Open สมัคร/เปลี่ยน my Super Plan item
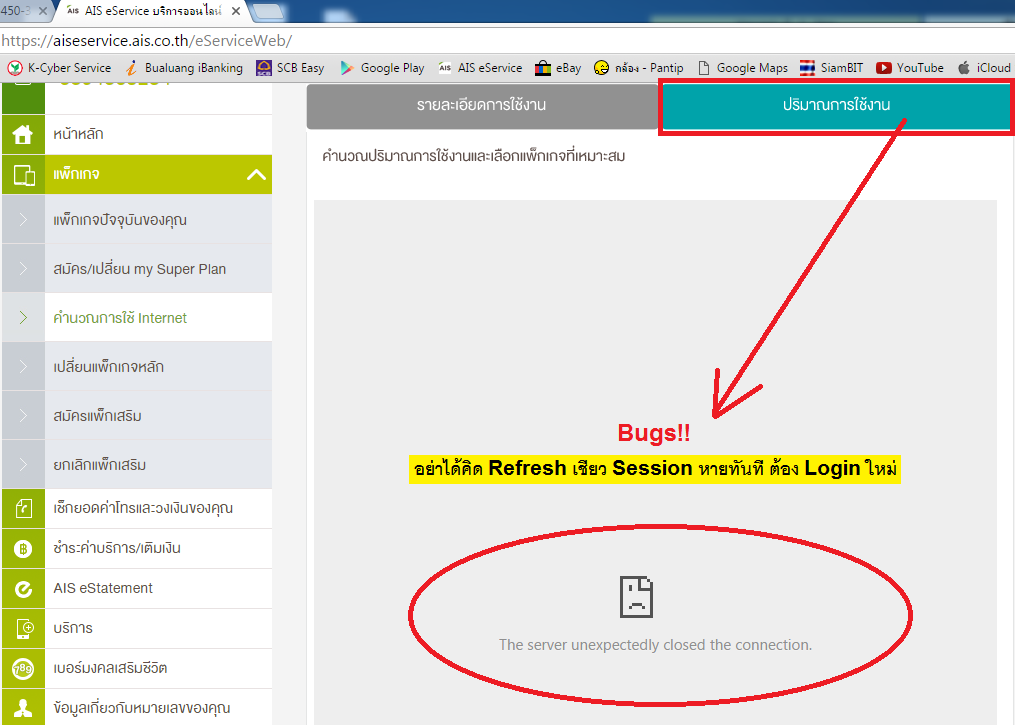 click(x=137, y=269)
